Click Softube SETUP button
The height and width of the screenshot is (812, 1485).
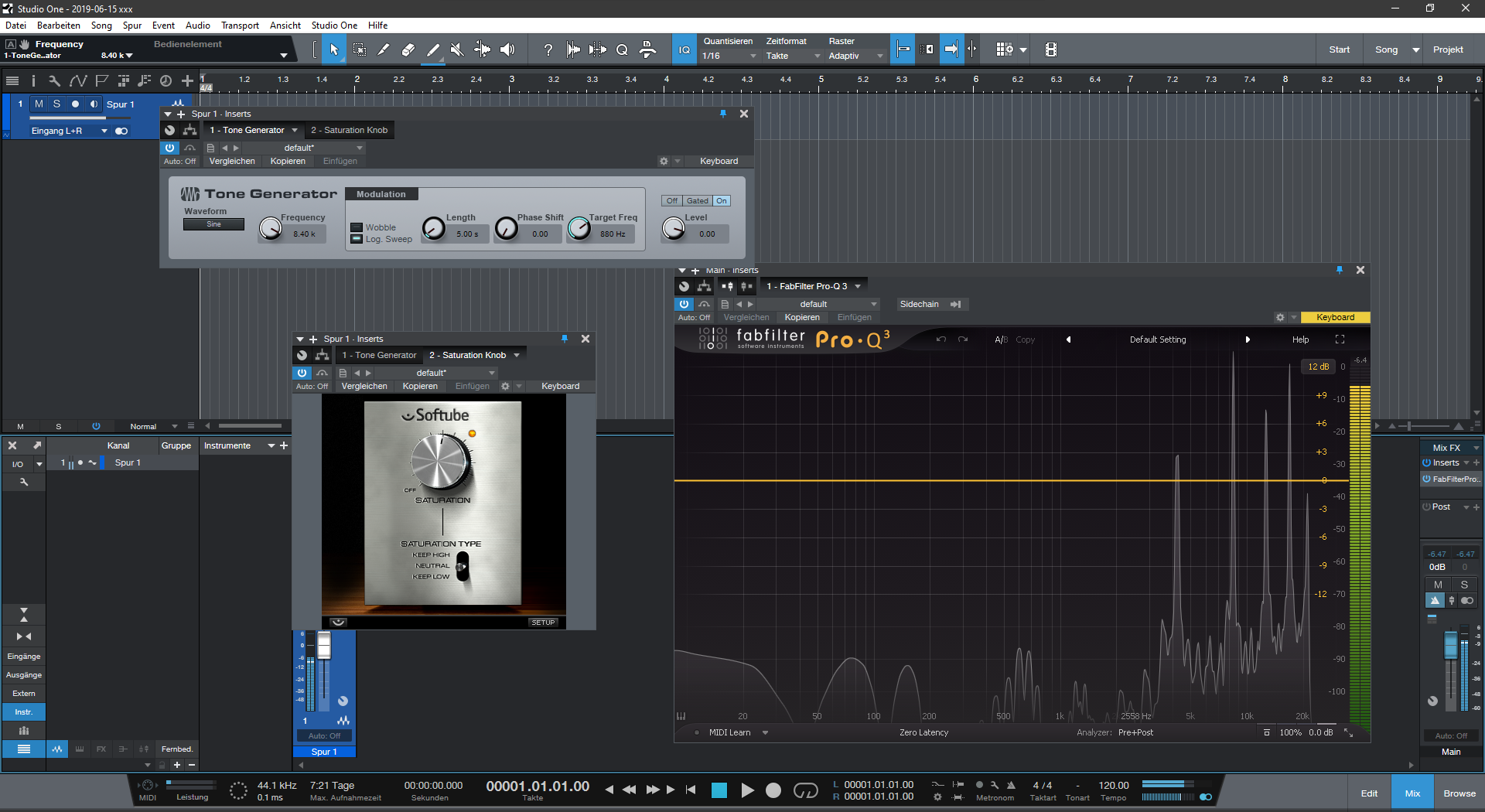tap(543, 622)
